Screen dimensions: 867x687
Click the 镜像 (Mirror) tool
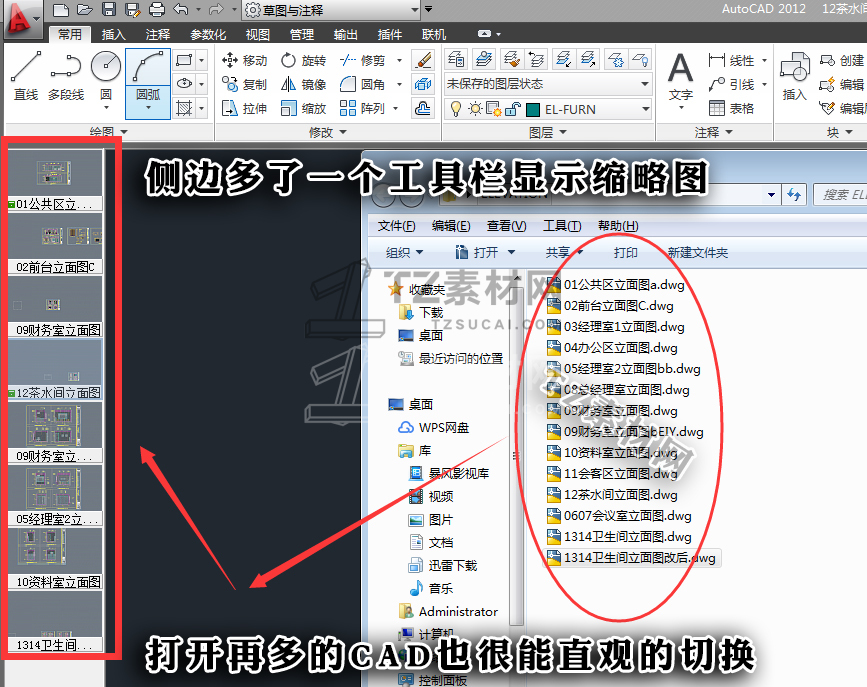pyautogui.click(x=303, y=85)
